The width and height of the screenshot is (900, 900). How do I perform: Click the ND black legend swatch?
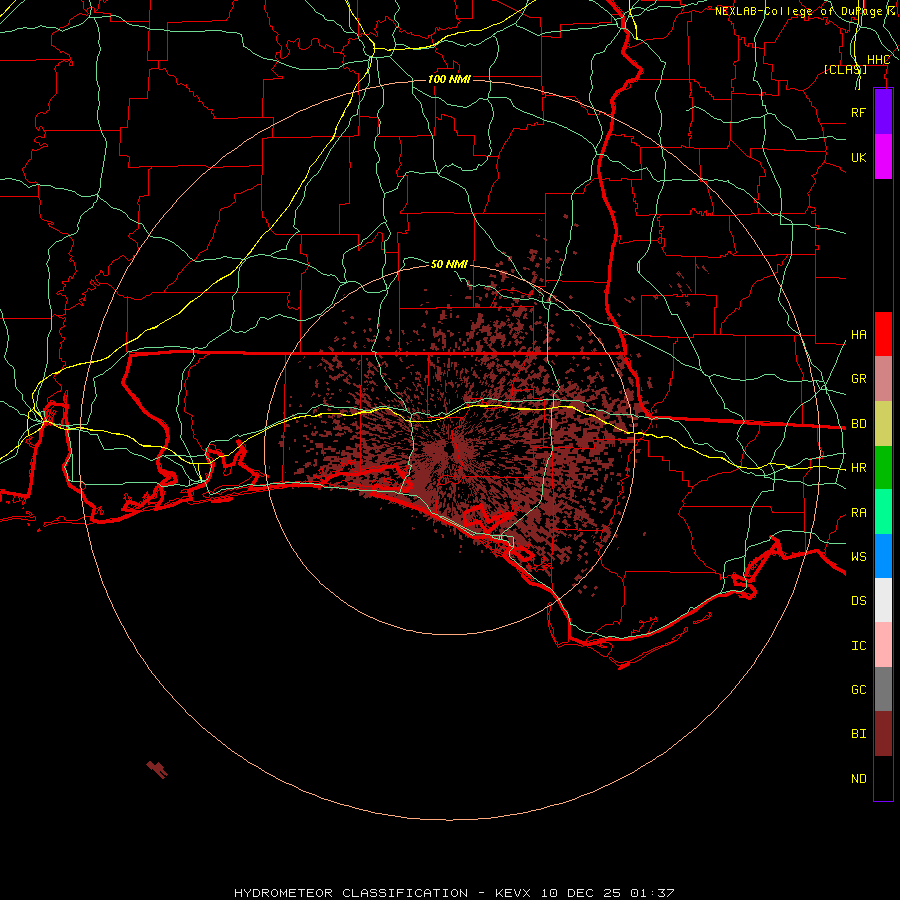pyautogui.click(x=883, y=778)
